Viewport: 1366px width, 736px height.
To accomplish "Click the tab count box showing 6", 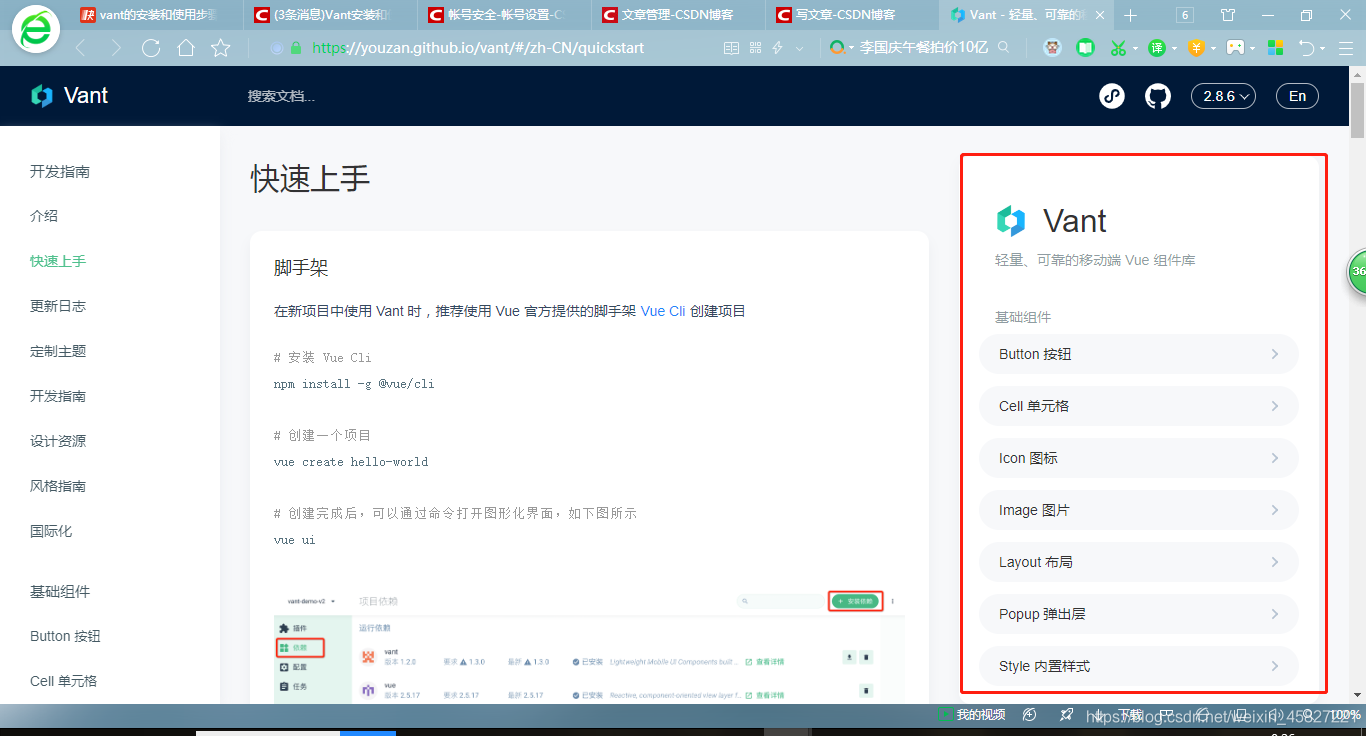I will (x=1185, y=15).
